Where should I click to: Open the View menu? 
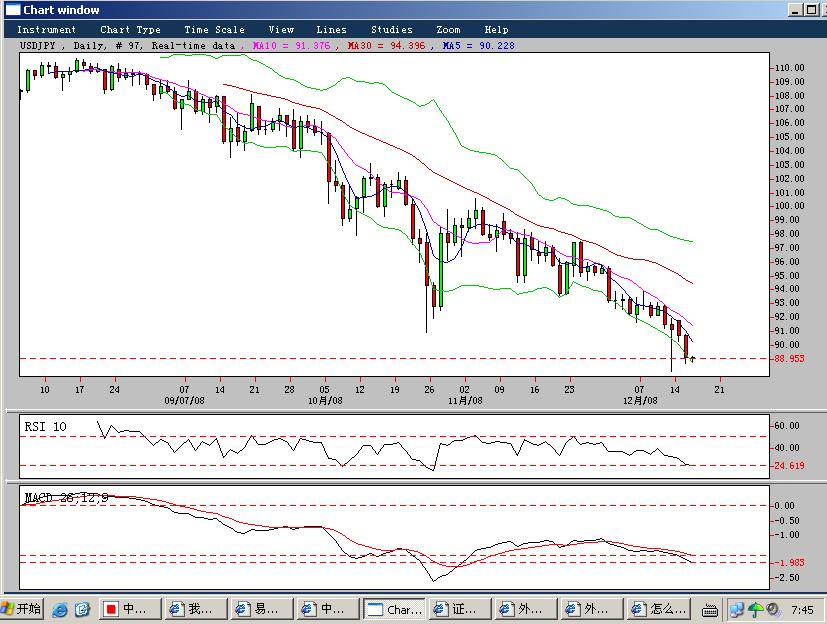pos(281,30)
